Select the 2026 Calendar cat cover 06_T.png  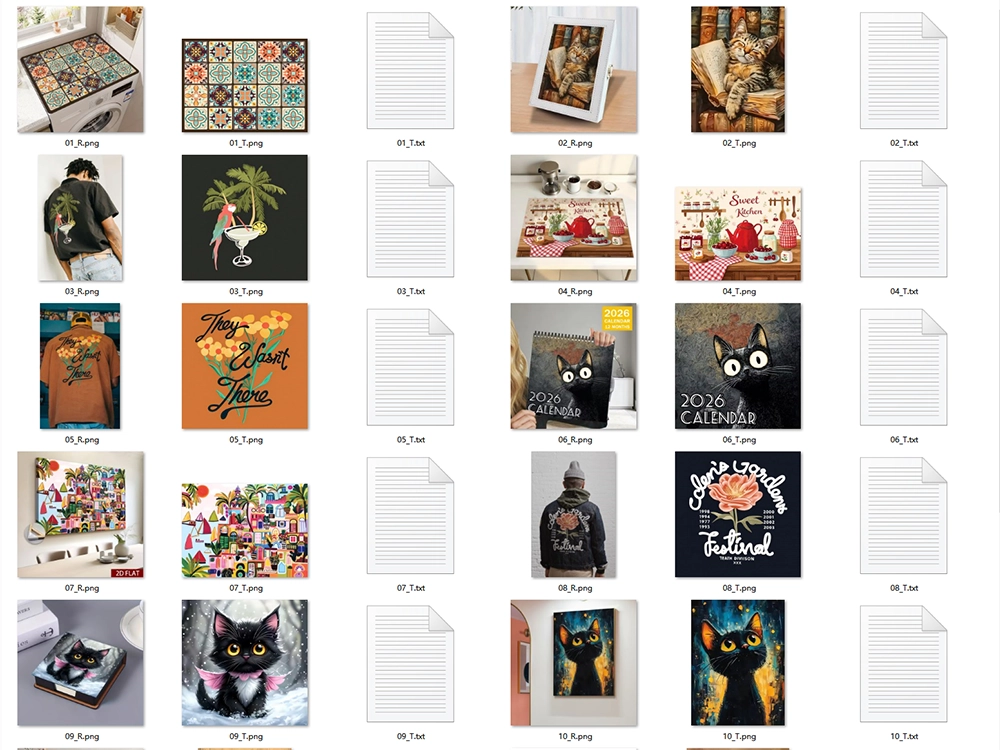[738, 366]
